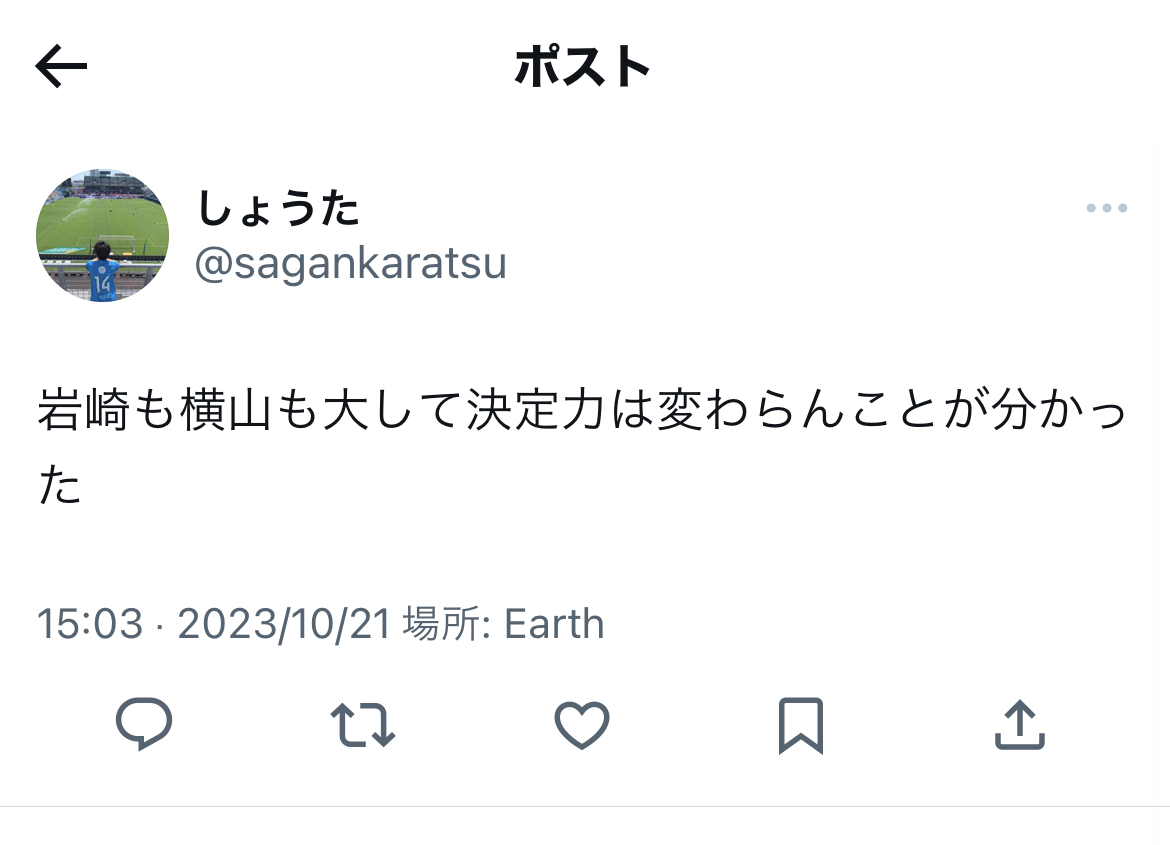The image size is (1170, 845).
Task: Click the 2023/10/21 date
Action: pos(283,624)
